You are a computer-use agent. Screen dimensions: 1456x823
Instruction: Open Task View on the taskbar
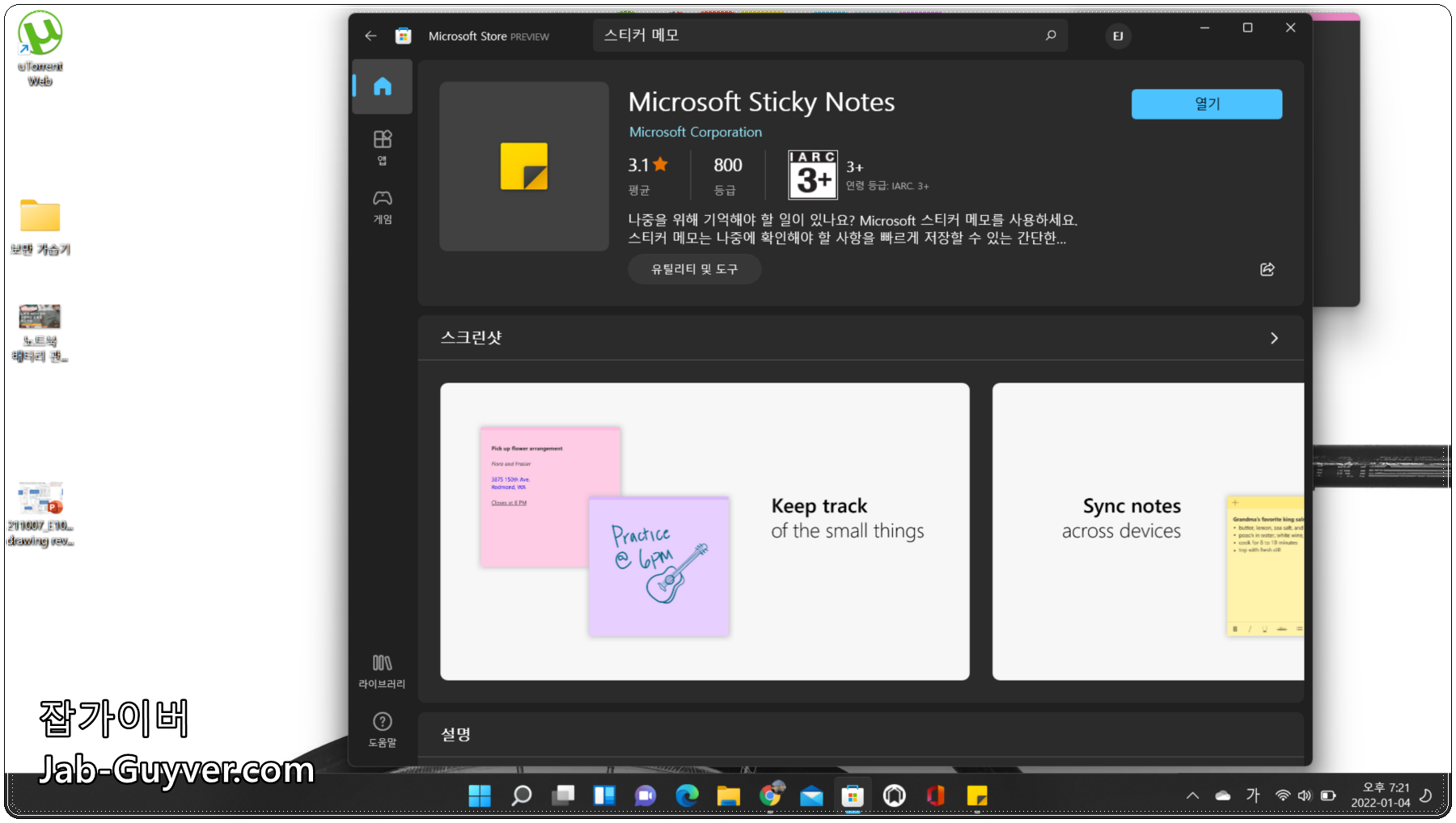click(563, 796)
